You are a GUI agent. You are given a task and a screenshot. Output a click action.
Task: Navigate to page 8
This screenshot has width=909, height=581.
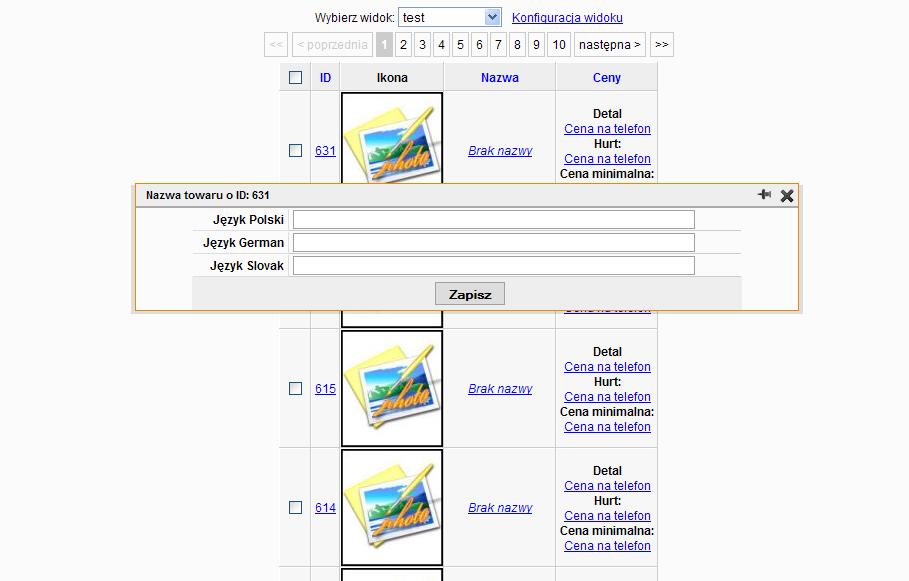[x=518, y=45]
